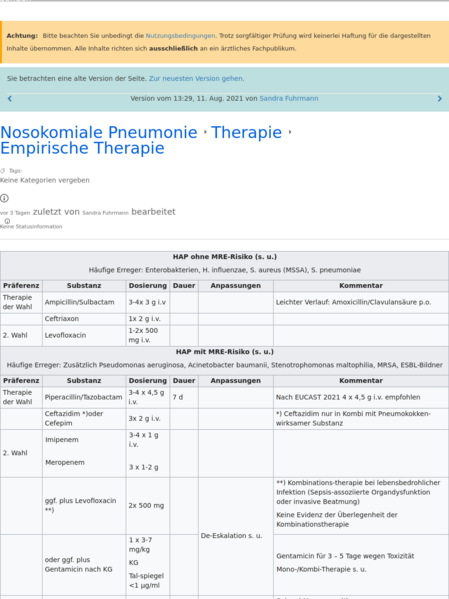Click '3 x 1-2 g' dosage text
This screenshot has width=449, height=599.
click(143, 467)
